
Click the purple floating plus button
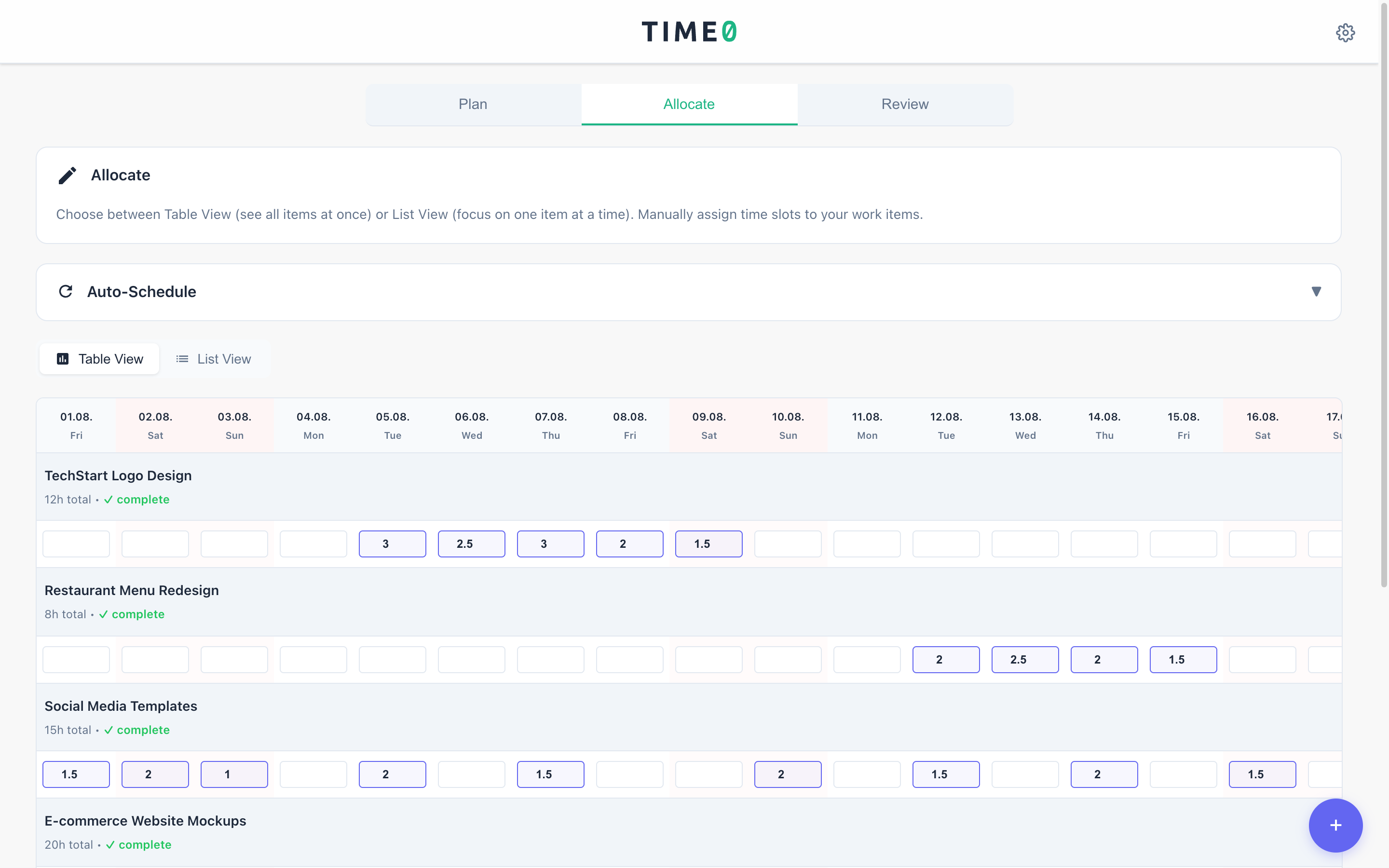tap(1335, 825)
